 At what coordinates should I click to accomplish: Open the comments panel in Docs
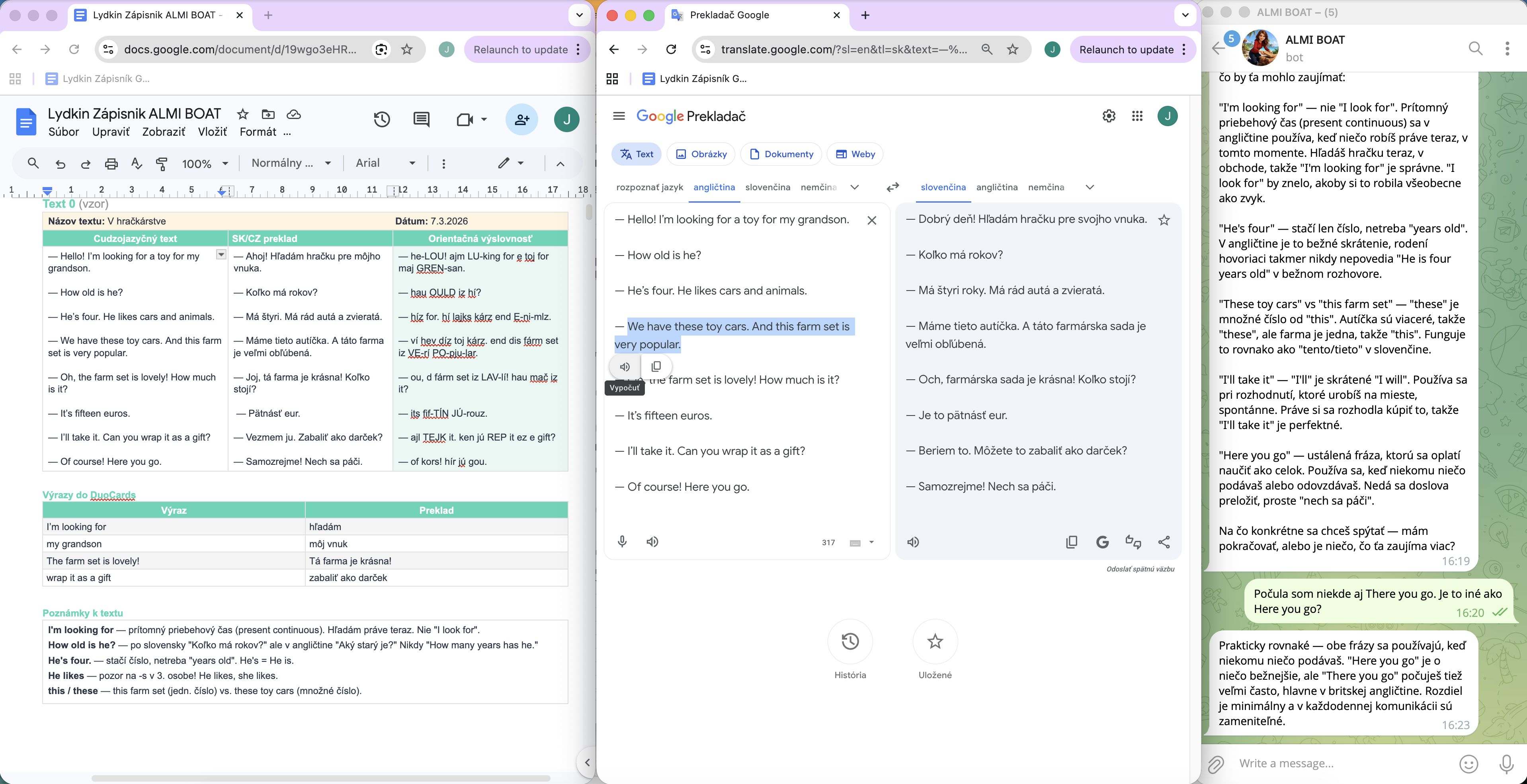tap(421, 119)
